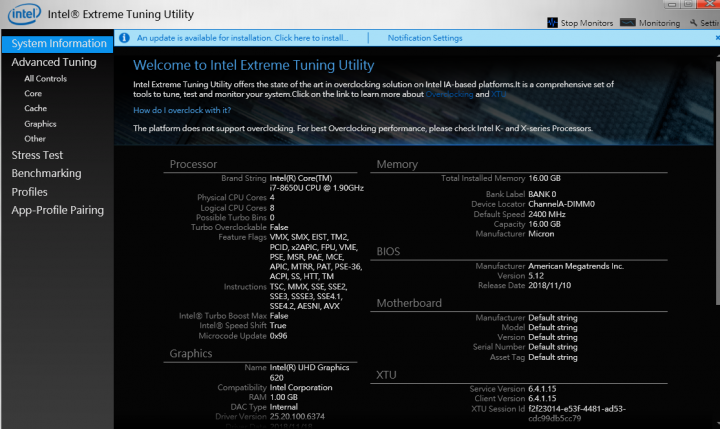This screenshot has height=429, width=720.
Task: Click the Intel logo icon
Action: (24, 14)
